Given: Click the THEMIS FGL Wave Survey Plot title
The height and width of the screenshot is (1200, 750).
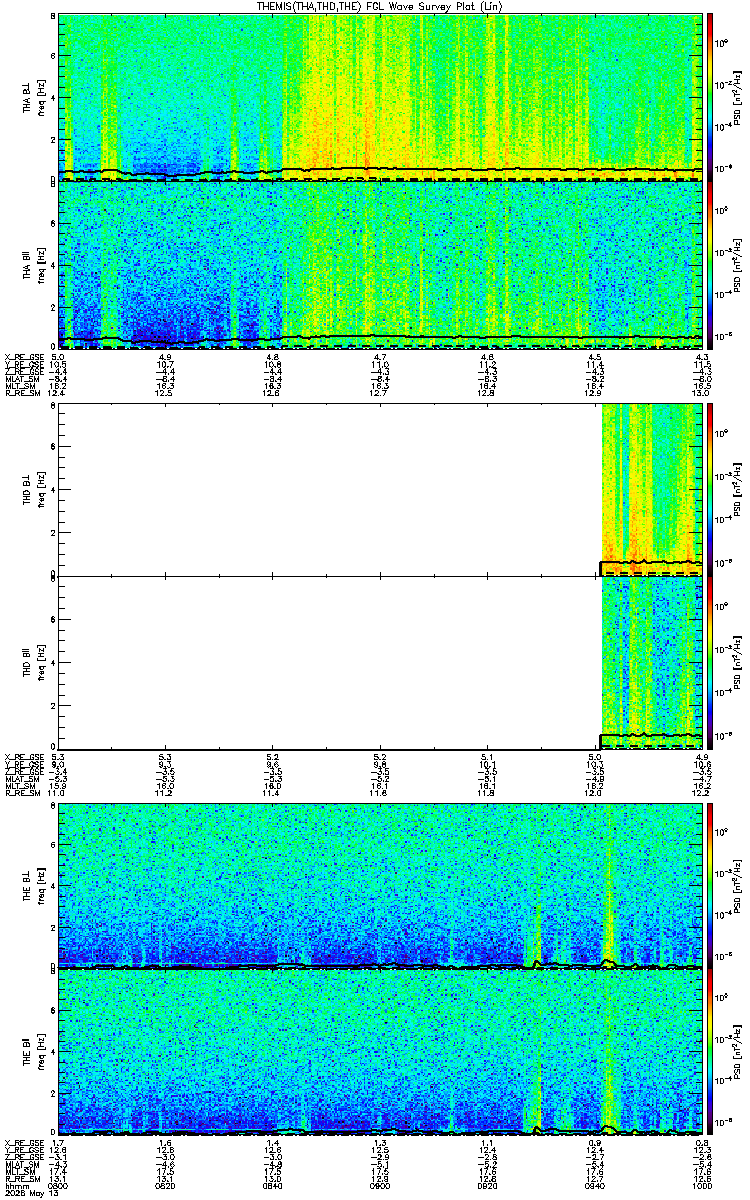Looking at the screenshot, I should 381,6.
